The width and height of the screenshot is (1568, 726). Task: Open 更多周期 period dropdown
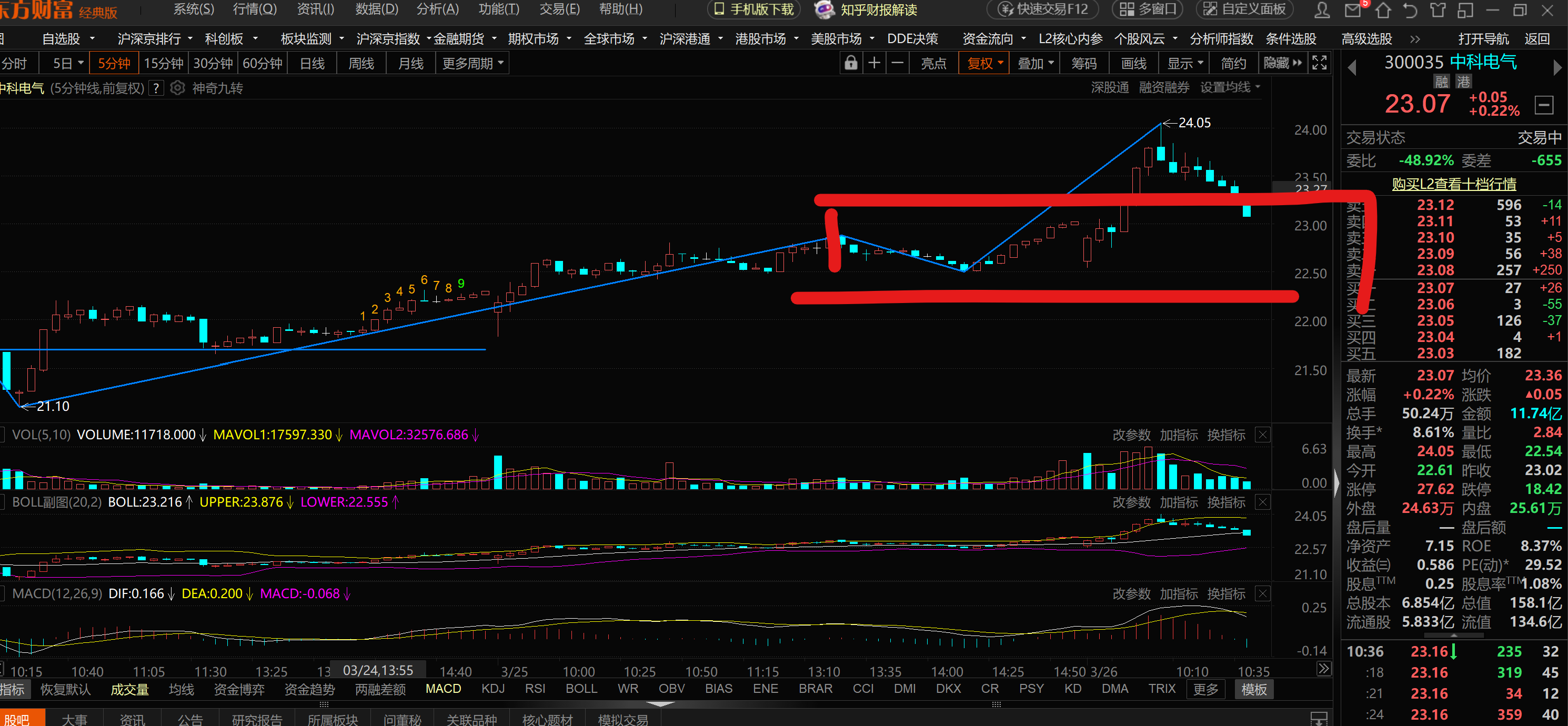coord(473,63)
